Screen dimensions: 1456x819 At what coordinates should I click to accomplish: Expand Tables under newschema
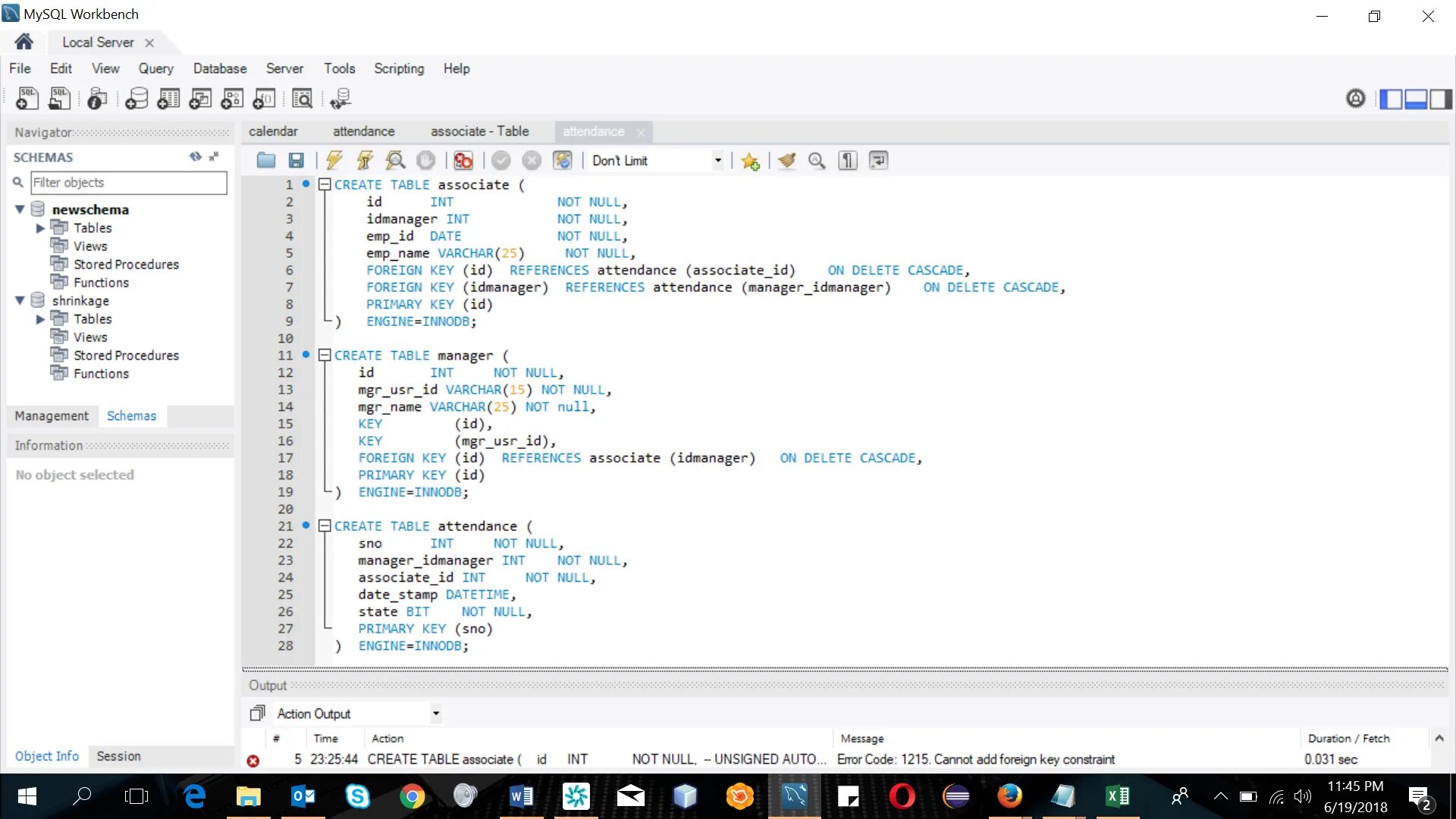tap(40, 228)
